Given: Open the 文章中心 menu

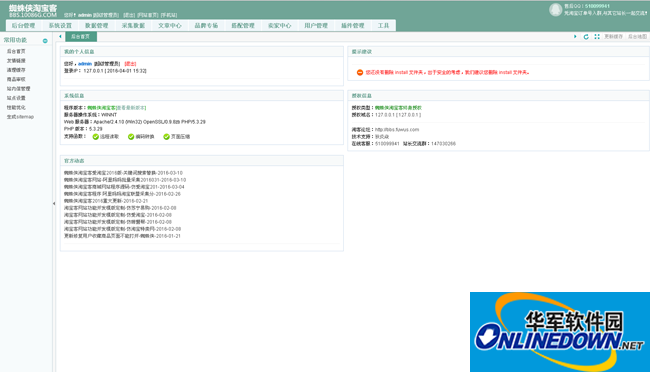Looking at the screenshot, I should (170, 25).
